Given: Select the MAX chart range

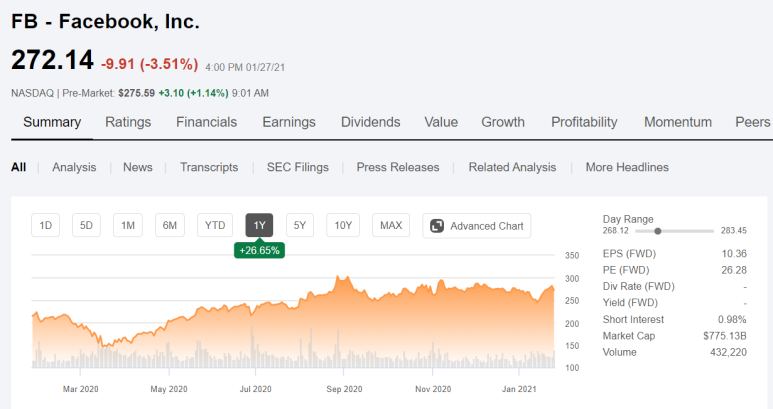Looking at the screenshot, I should coord(391,225).
